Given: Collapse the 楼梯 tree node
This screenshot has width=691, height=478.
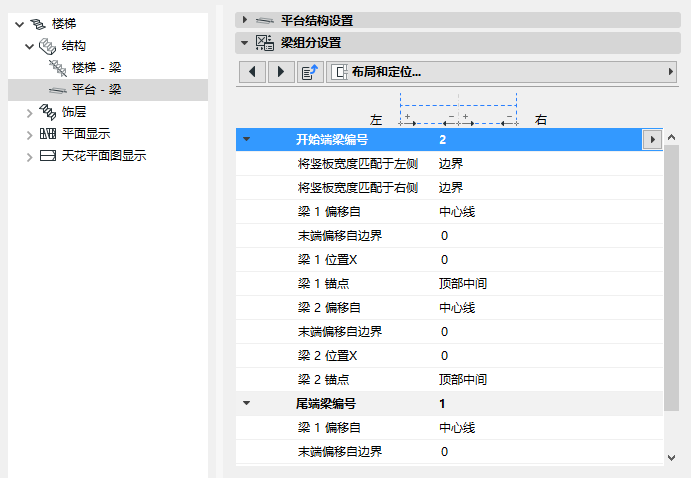Looking at the screenshot, I should click(x=19, y=24).
